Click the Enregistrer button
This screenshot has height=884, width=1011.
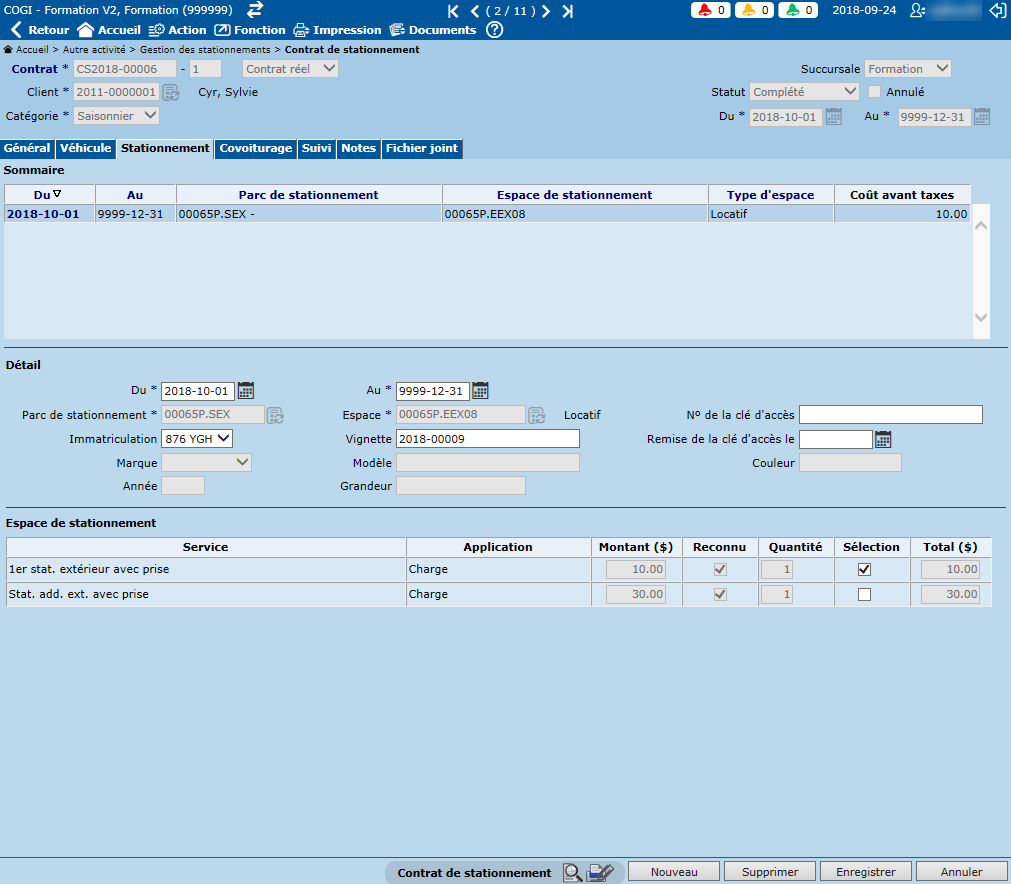point(865,872)
